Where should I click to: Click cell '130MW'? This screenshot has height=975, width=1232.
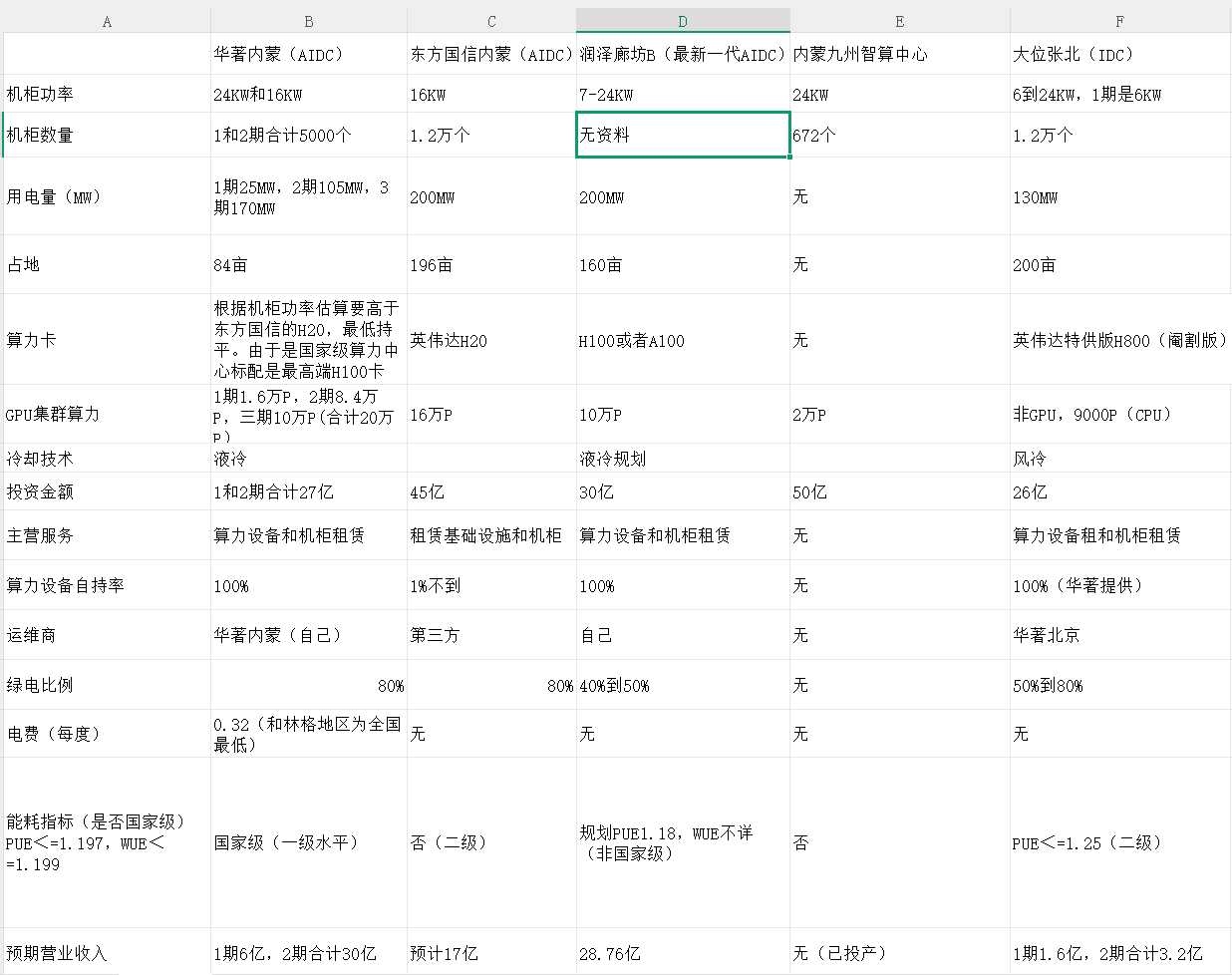point(1120,196)
